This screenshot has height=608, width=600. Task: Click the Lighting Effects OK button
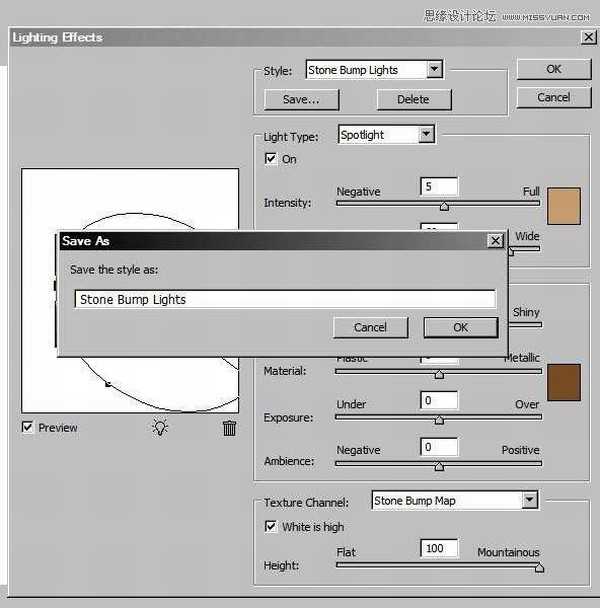553,69
